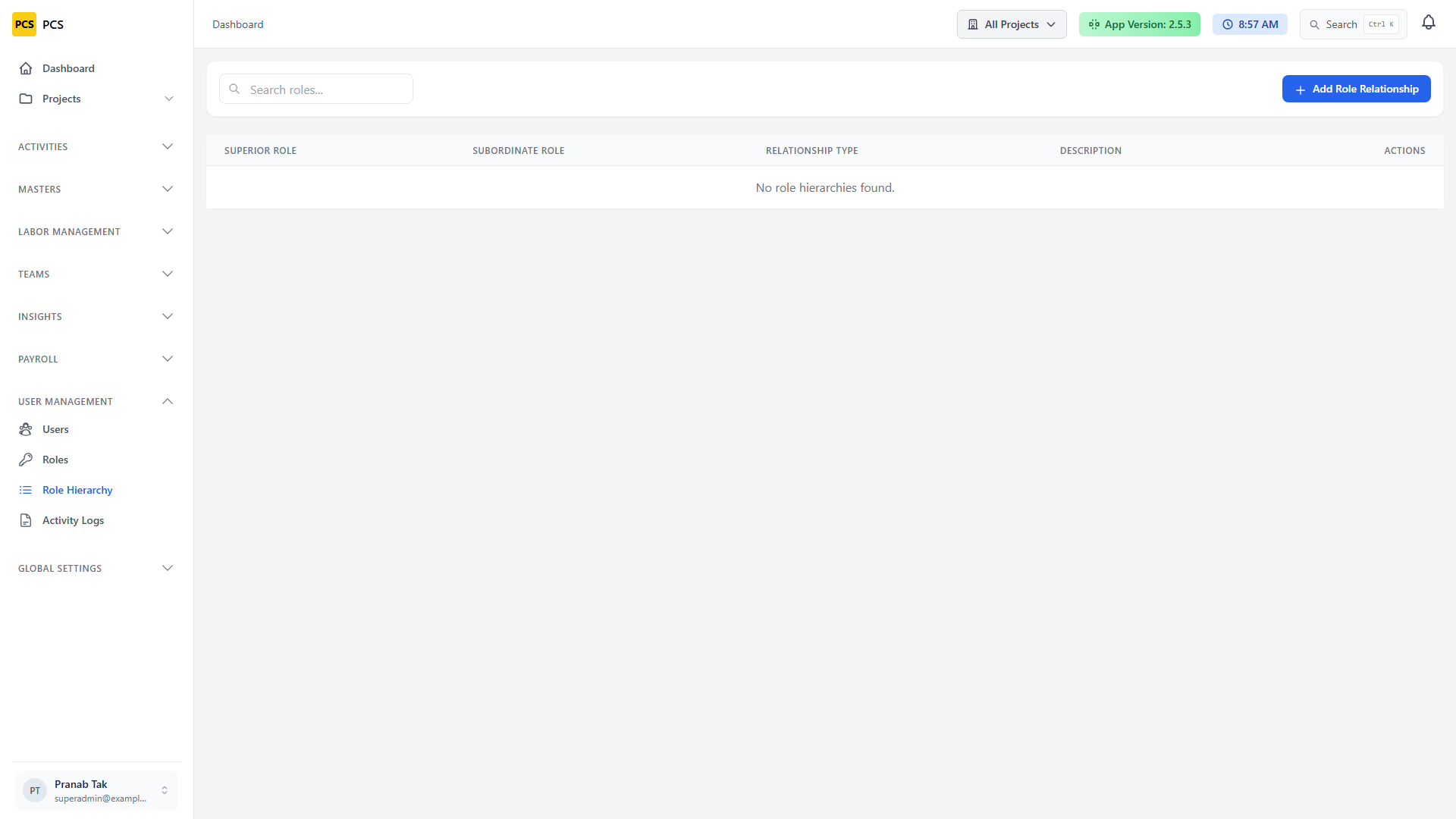The width and height of the screenshot is (1456, 819).
Task: Open the notifications bell
Action: (x=1429, y=23)
